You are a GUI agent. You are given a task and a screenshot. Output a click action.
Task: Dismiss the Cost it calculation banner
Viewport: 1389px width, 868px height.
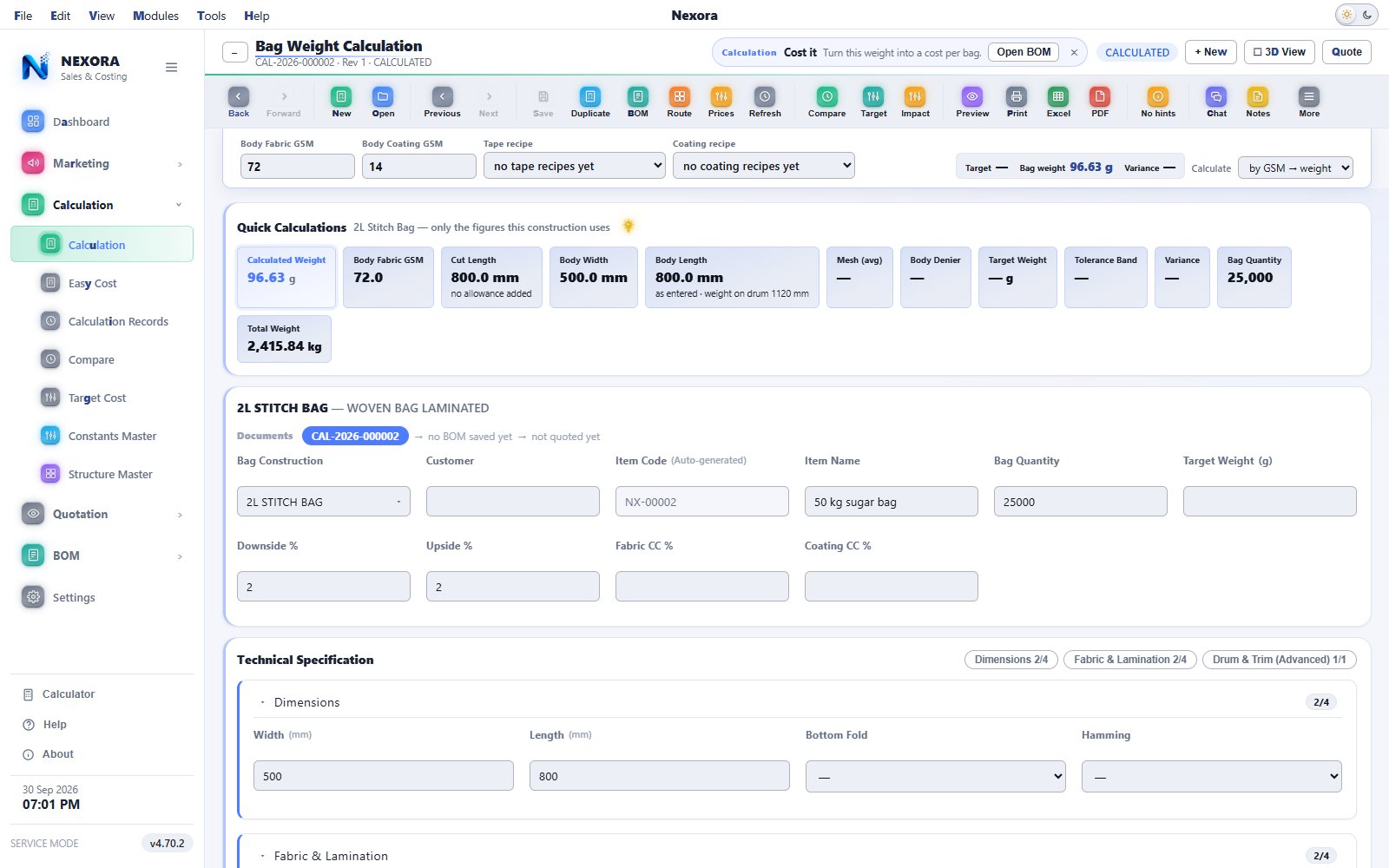[x=1074, y=53]
